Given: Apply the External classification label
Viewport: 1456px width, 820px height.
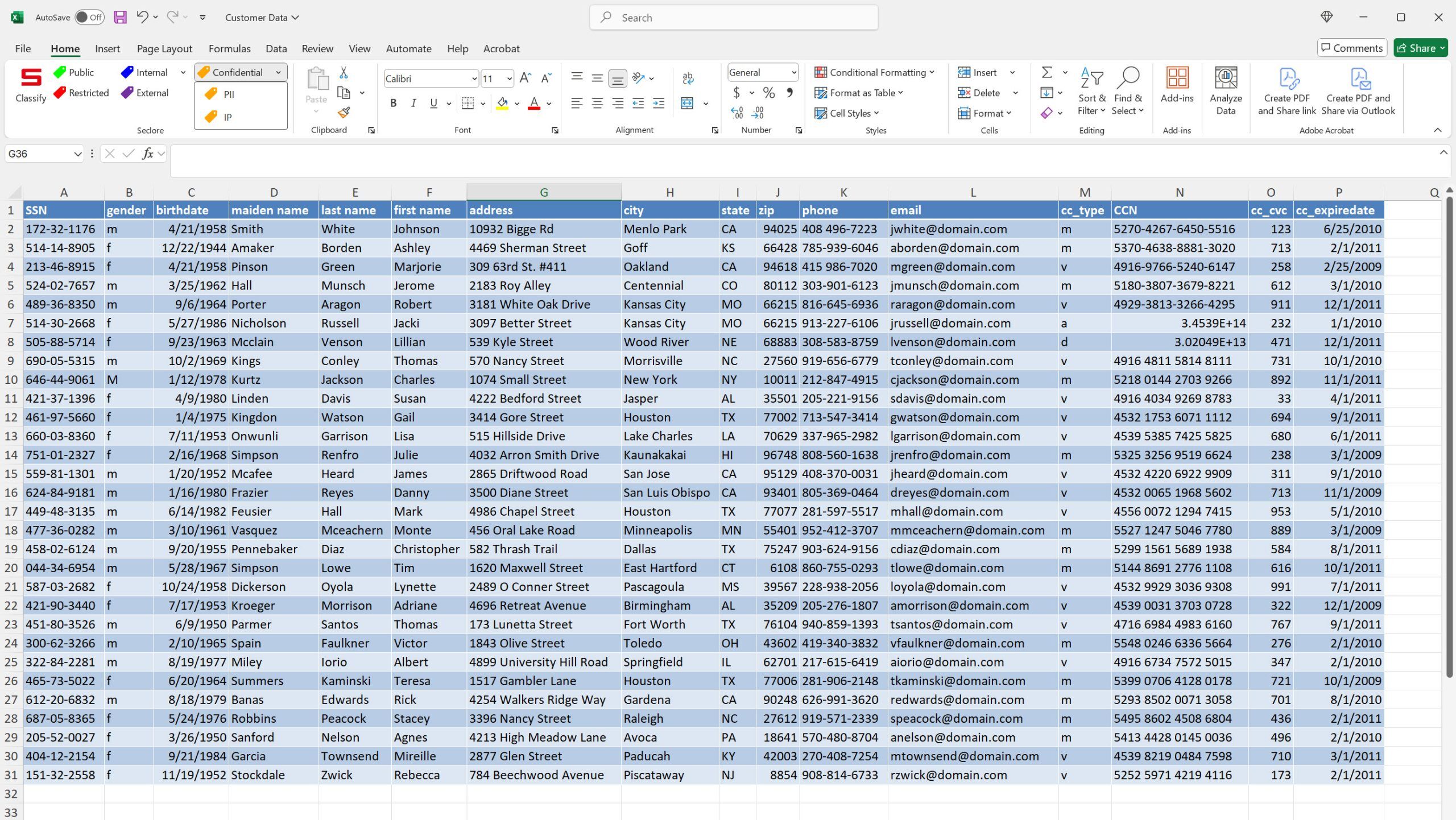Looking at the screenshot, I should tap(145, 93).
